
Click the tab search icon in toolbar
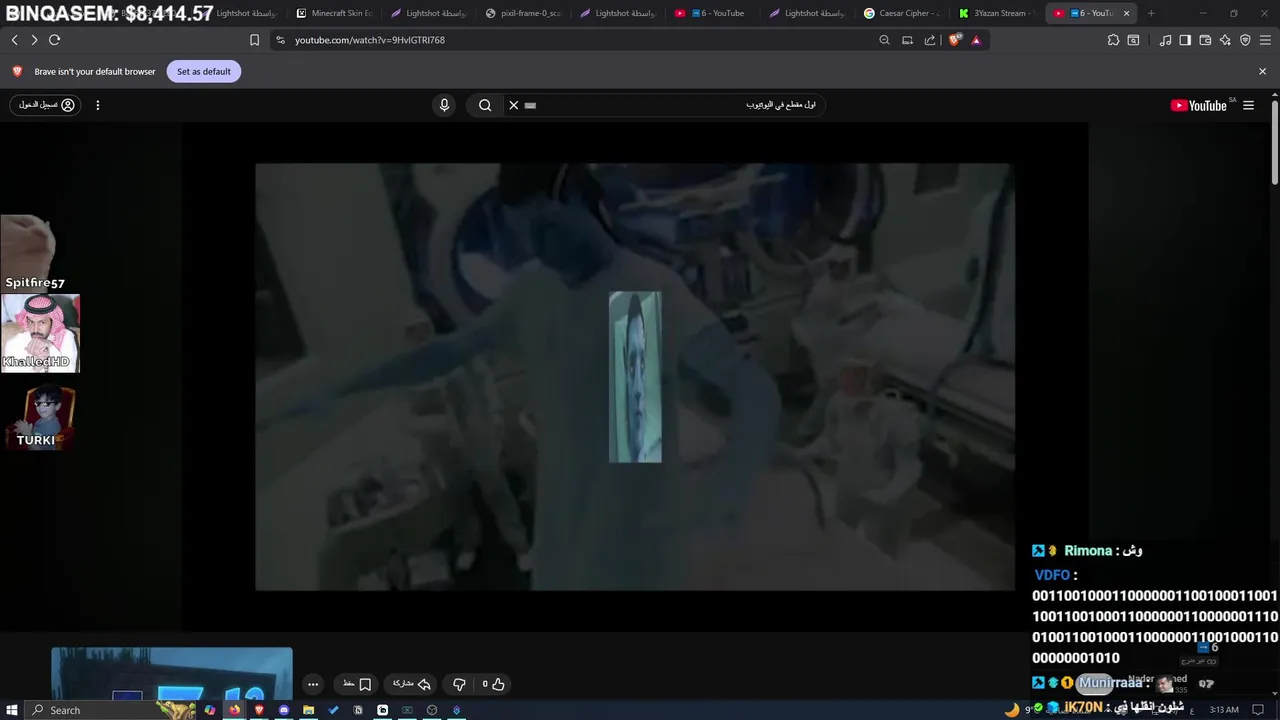(1133, 40)
